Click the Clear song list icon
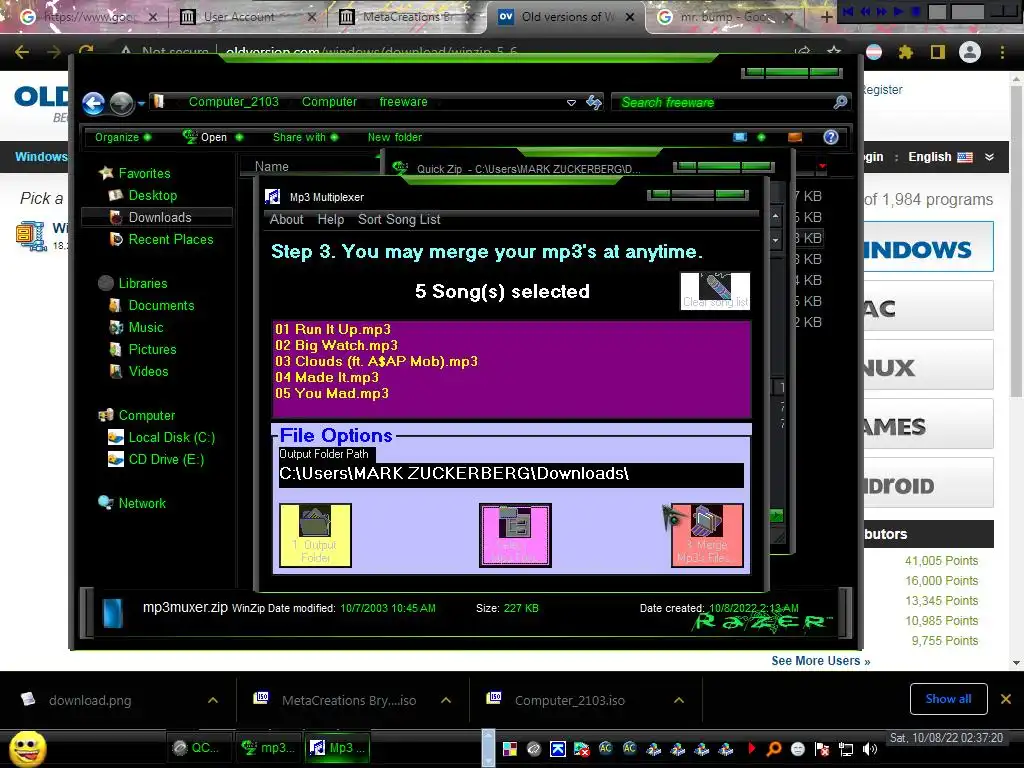This screenshot has width=1024, height=768. click(x=715, y=291)
